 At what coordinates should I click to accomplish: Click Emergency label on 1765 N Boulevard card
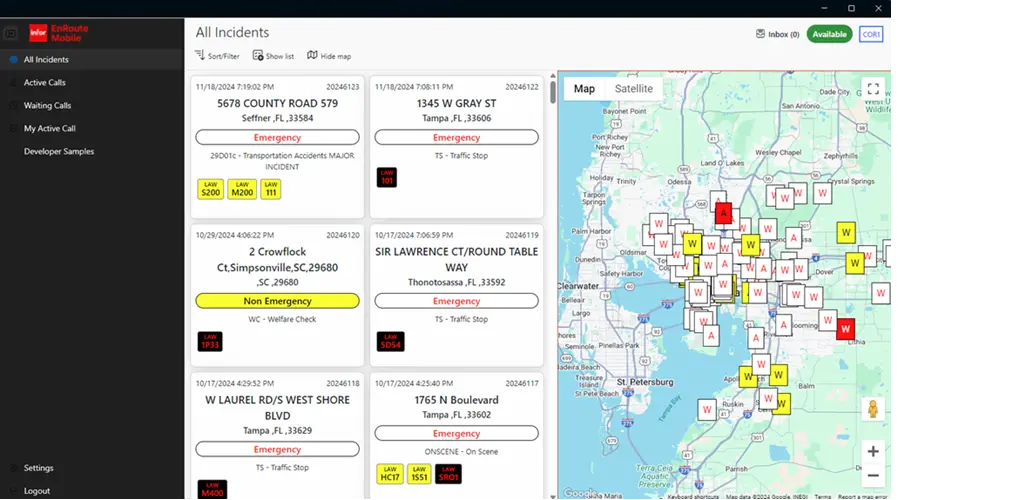pos(456,433)
